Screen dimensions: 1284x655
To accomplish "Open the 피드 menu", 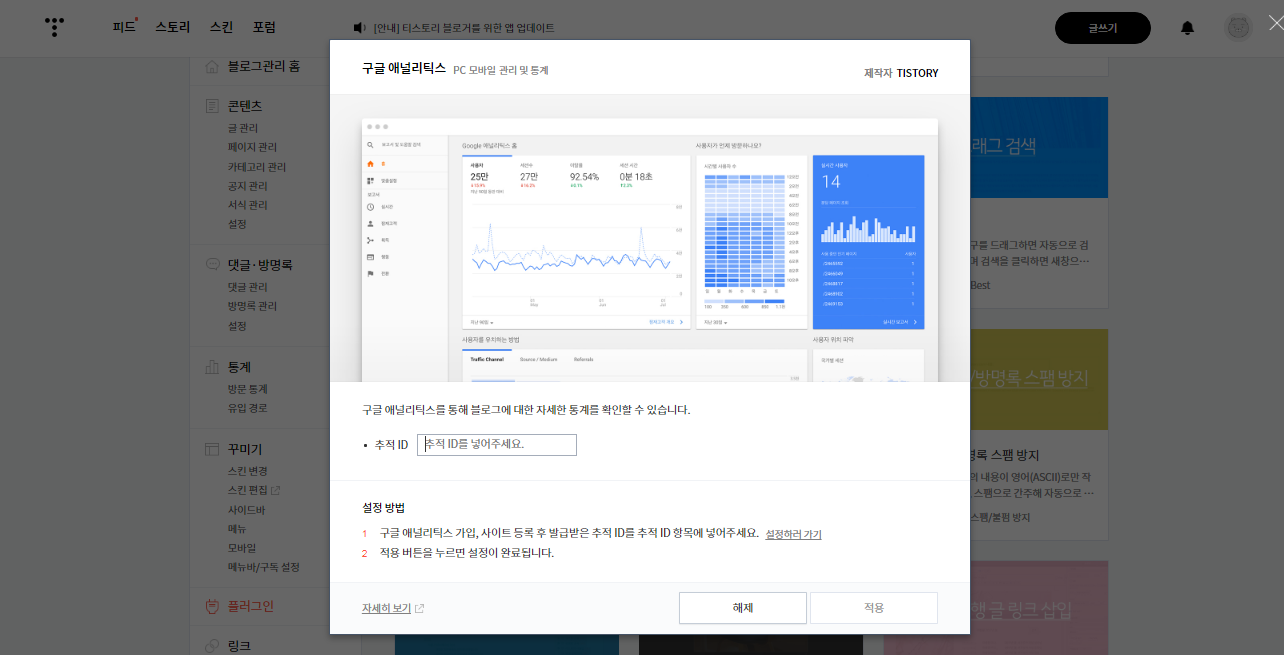I will point(124,27).
